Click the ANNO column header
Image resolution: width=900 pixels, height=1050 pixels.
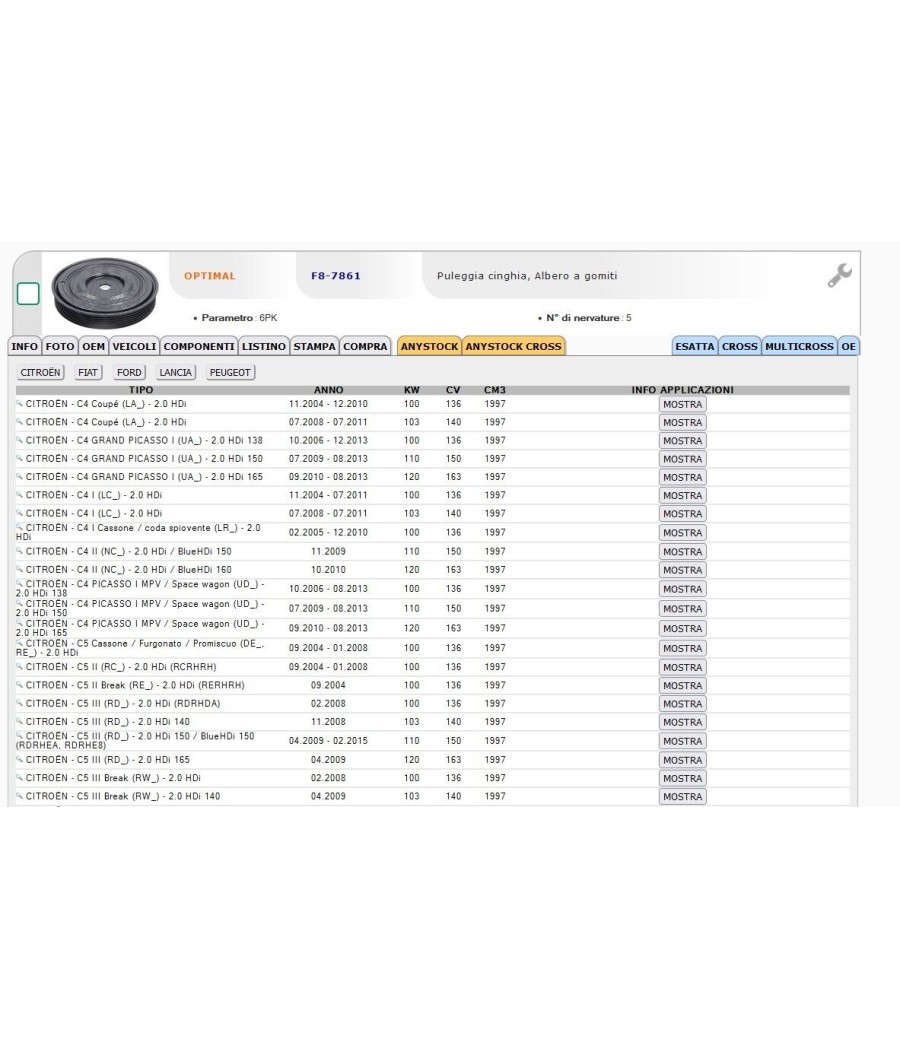pyautogui.click(x=328, y=390)
